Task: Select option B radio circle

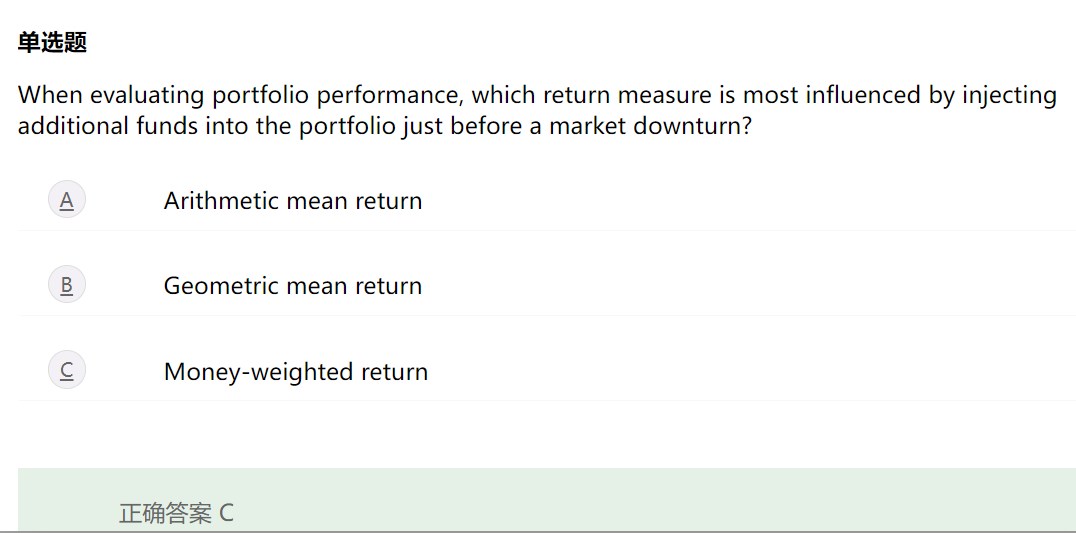Action: (x=67, y=285)
